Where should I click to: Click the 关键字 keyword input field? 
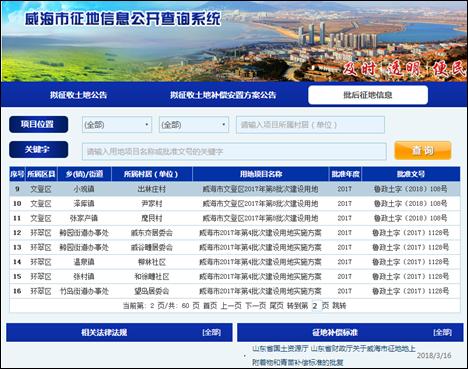(234, 152)
